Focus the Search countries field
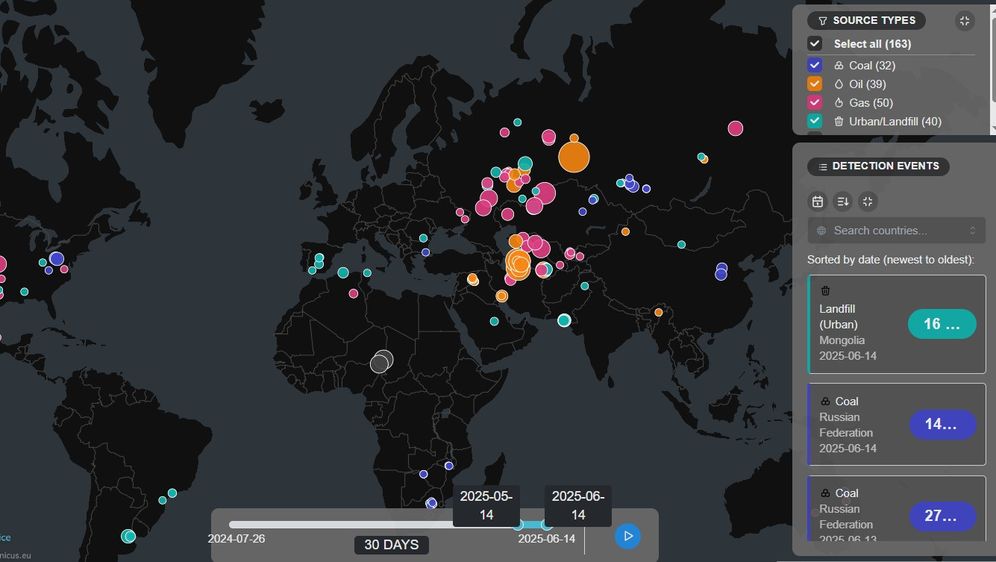 tap(896, 231)
